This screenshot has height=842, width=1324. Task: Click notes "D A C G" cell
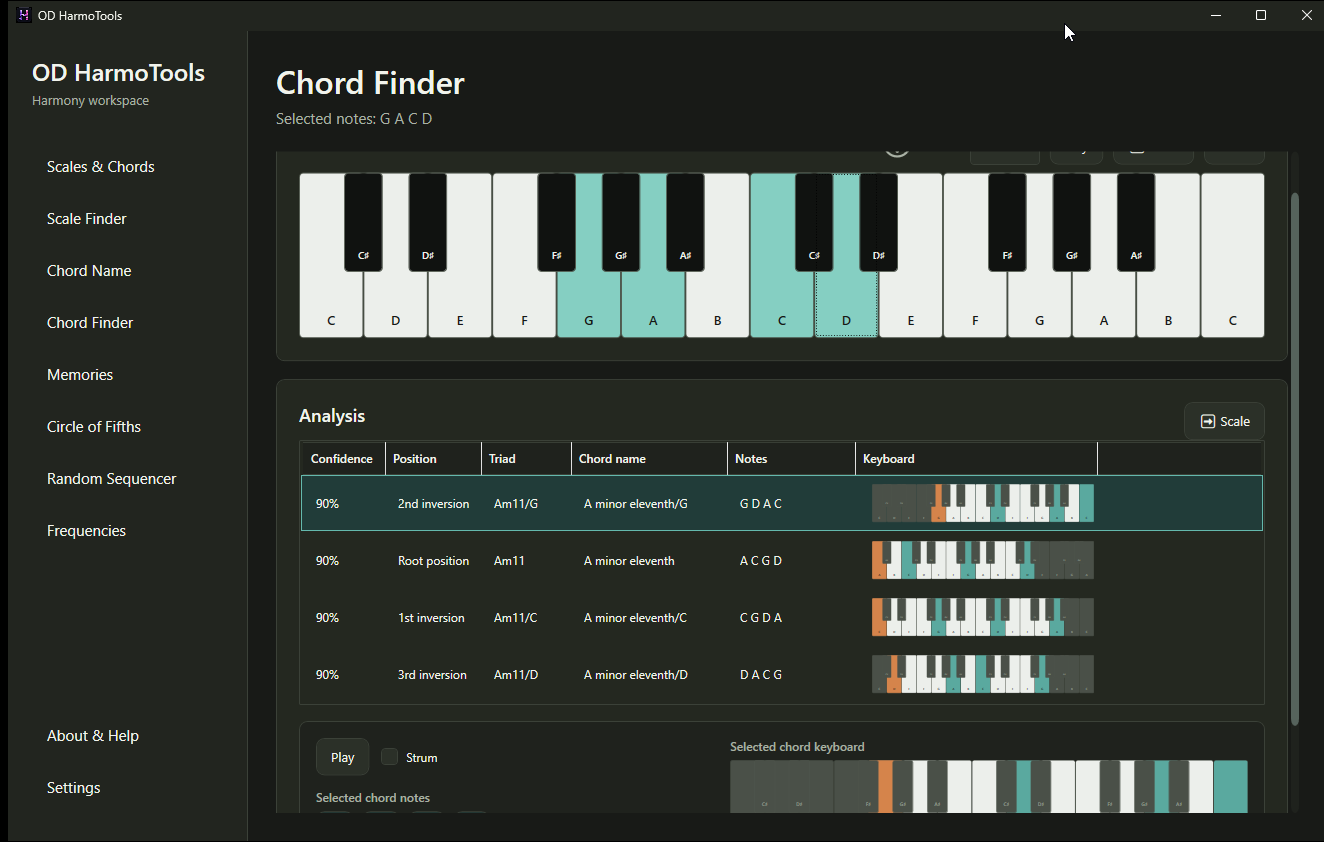tap(761, 675)
